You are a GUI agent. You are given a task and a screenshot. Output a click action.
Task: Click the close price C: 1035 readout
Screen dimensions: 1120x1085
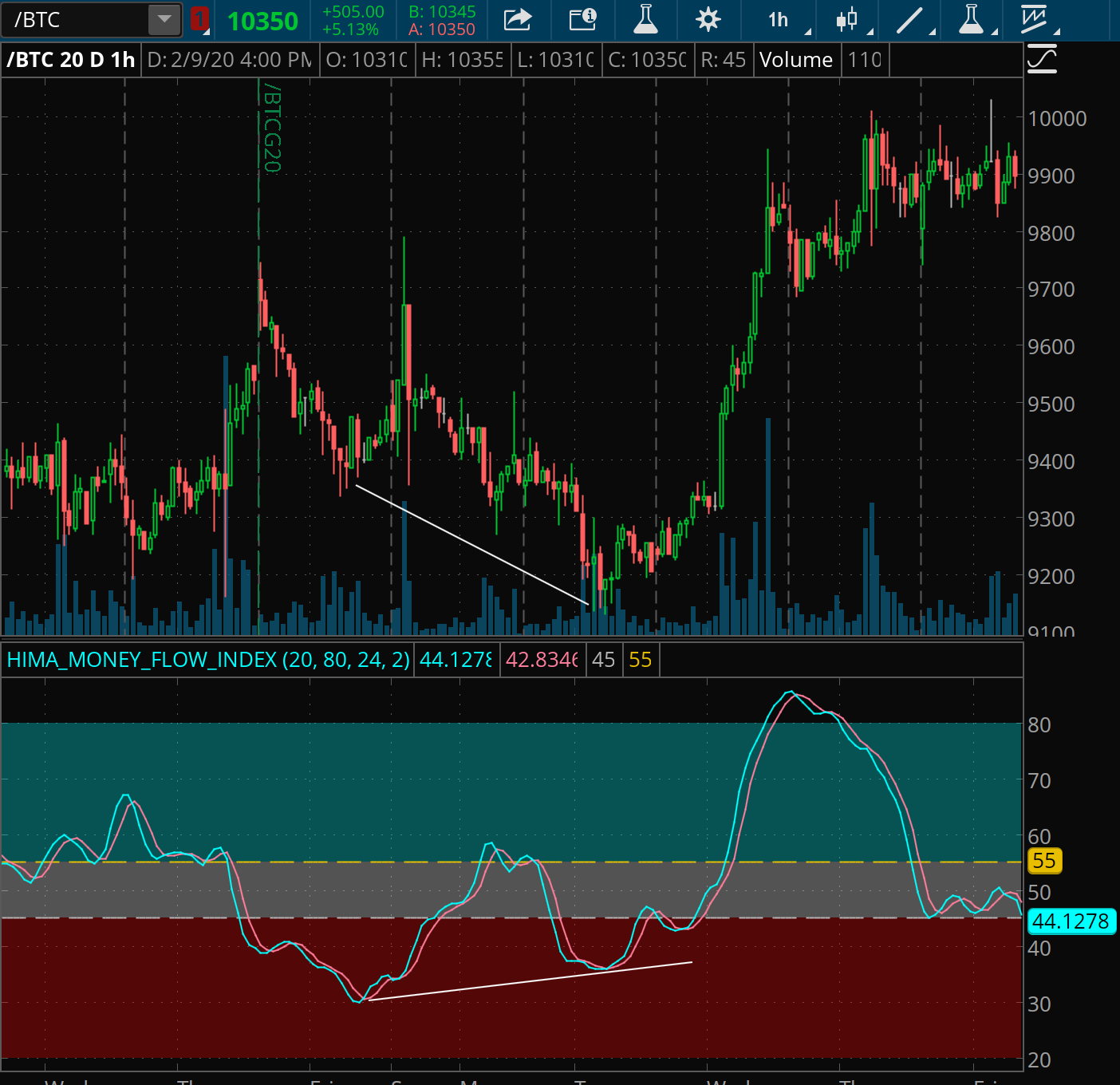[647, 60]
